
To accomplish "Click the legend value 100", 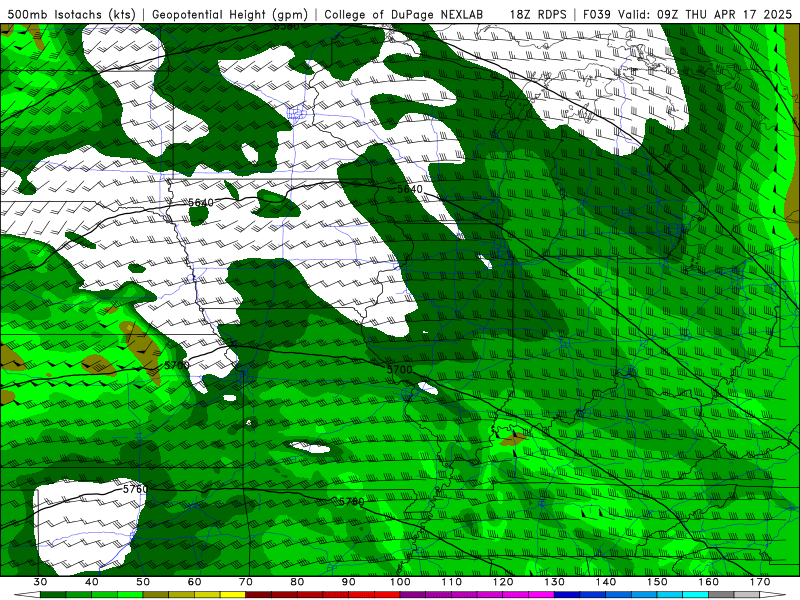I will [x=400, y=582].
